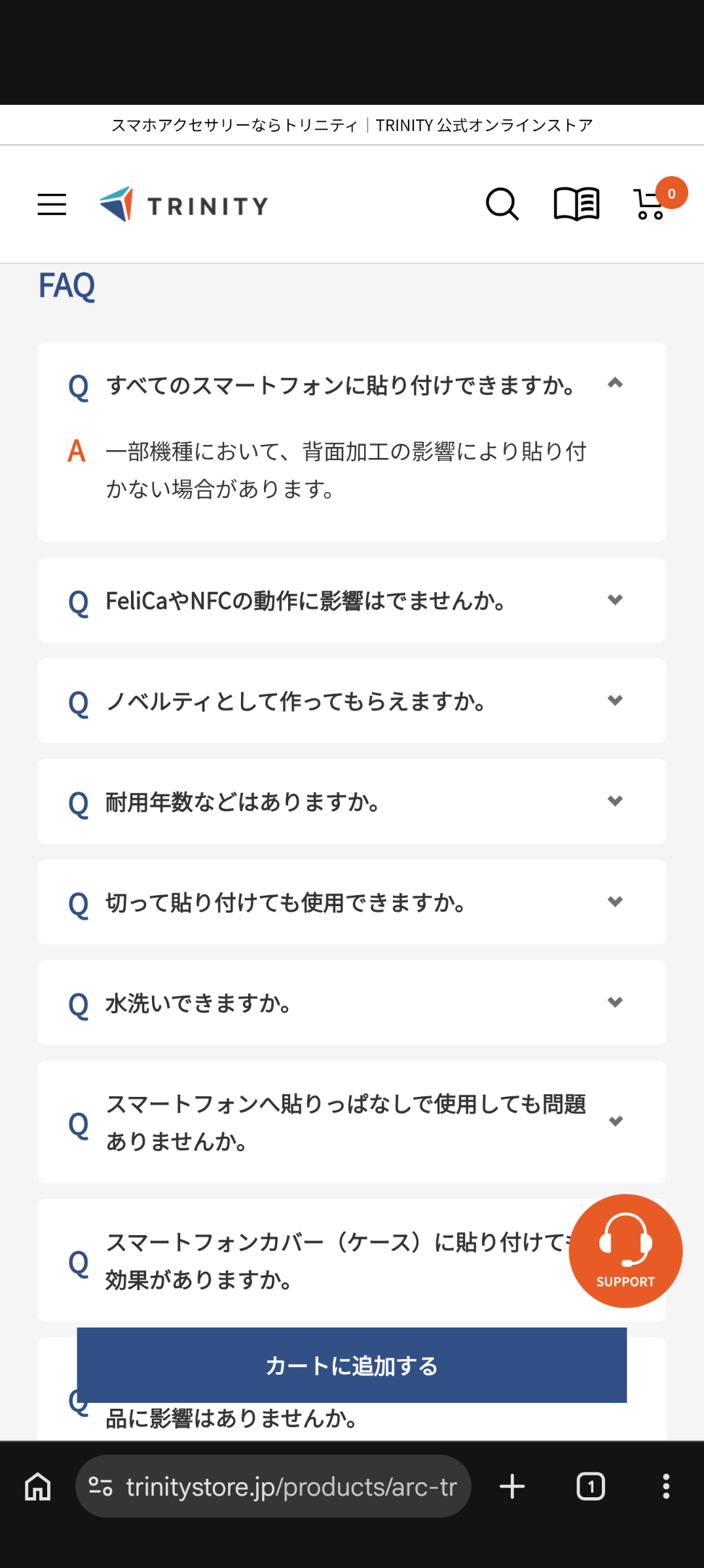Expand the 貼りっぱなし question

tap(352, 1122)
